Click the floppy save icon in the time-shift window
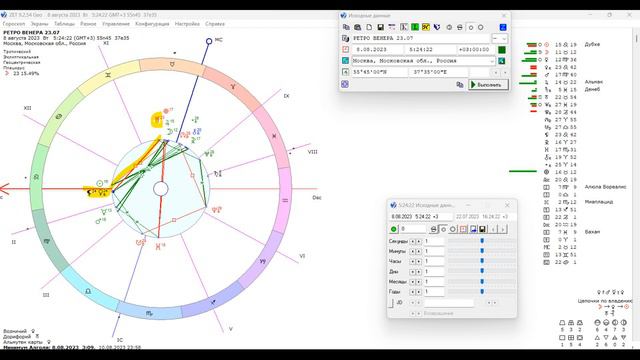640x360 pixels. click(x=482, y=229)
